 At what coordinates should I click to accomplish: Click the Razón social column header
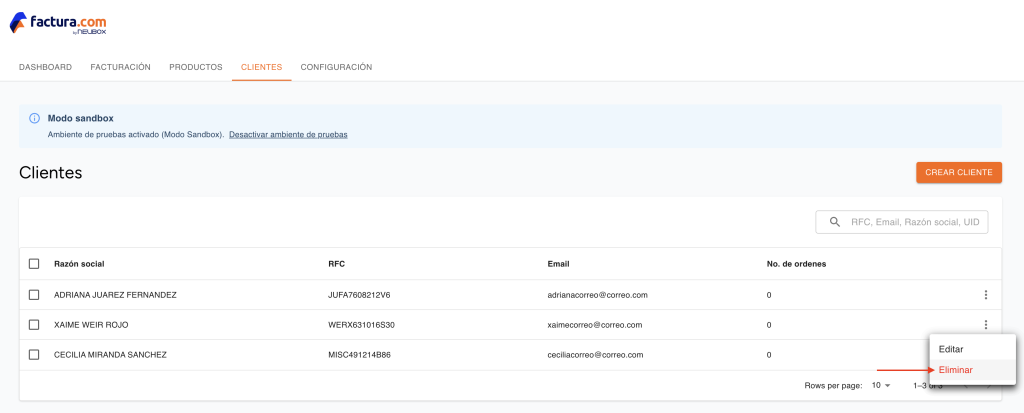click(x=79, y=264)
